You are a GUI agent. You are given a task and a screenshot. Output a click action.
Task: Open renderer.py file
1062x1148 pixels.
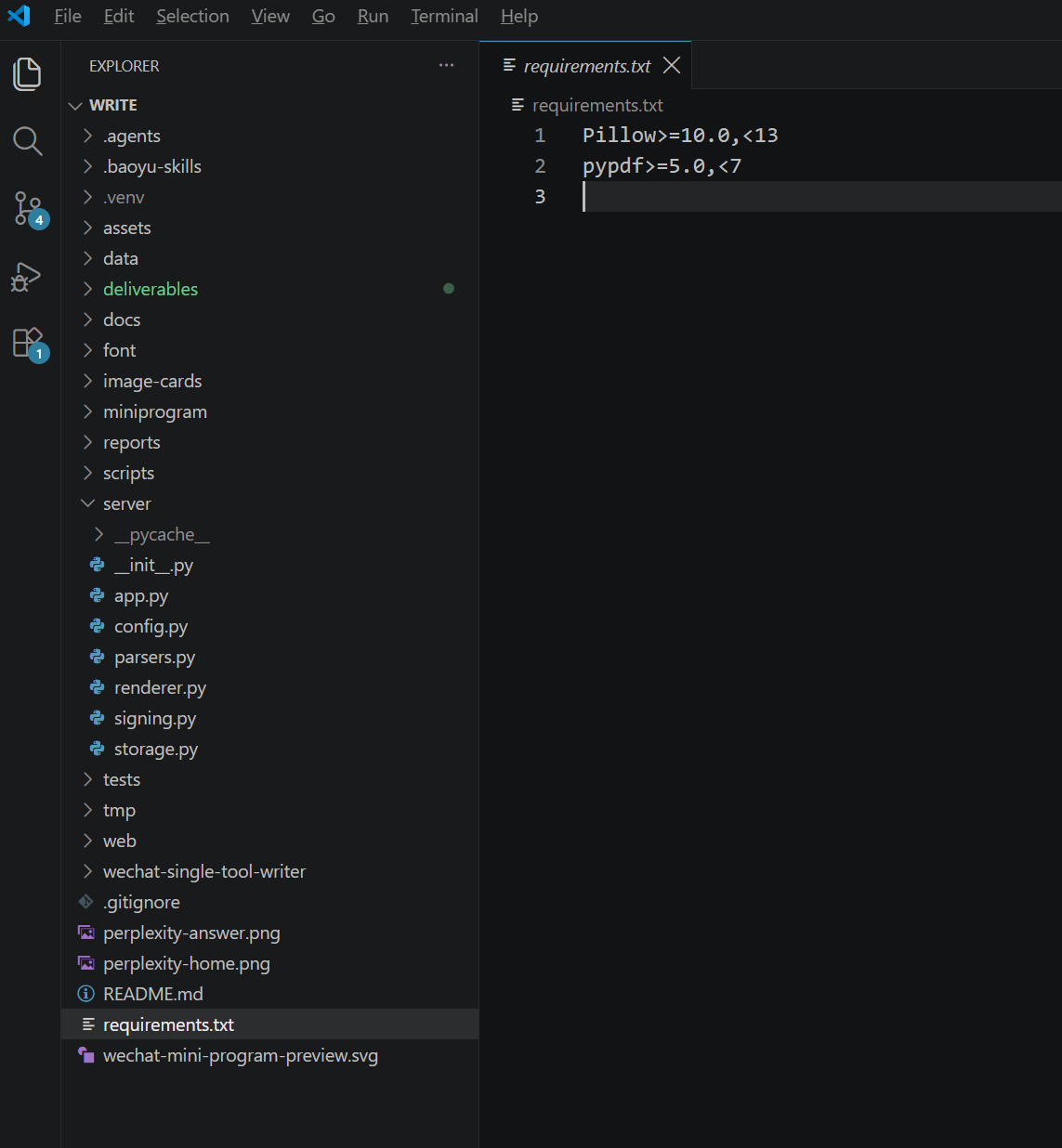coord(269,687)
